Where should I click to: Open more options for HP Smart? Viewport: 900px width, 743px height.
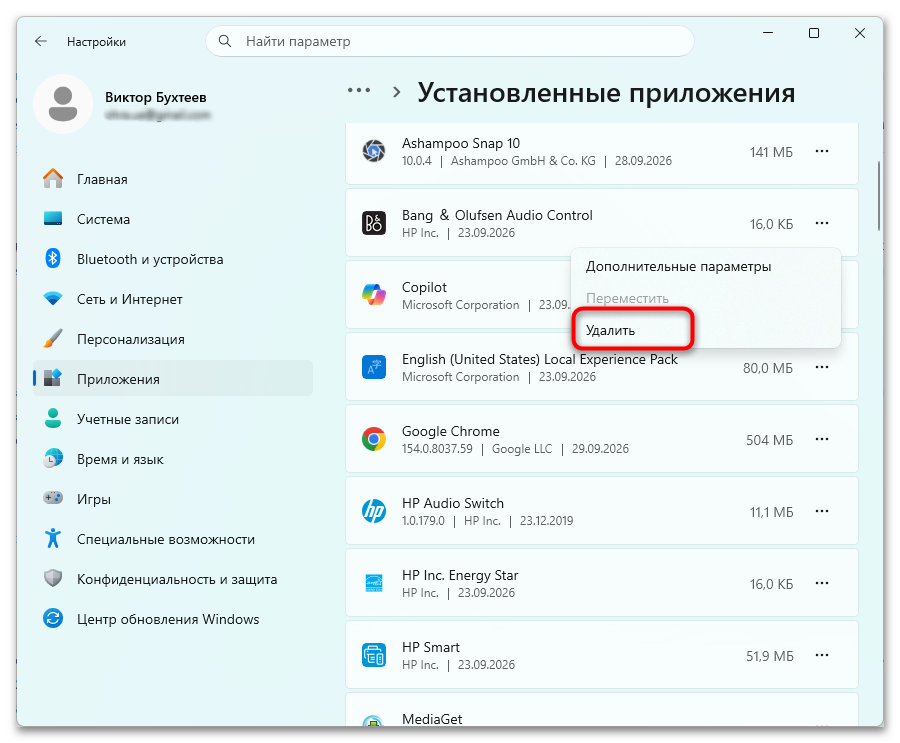[x=821, y=655]
